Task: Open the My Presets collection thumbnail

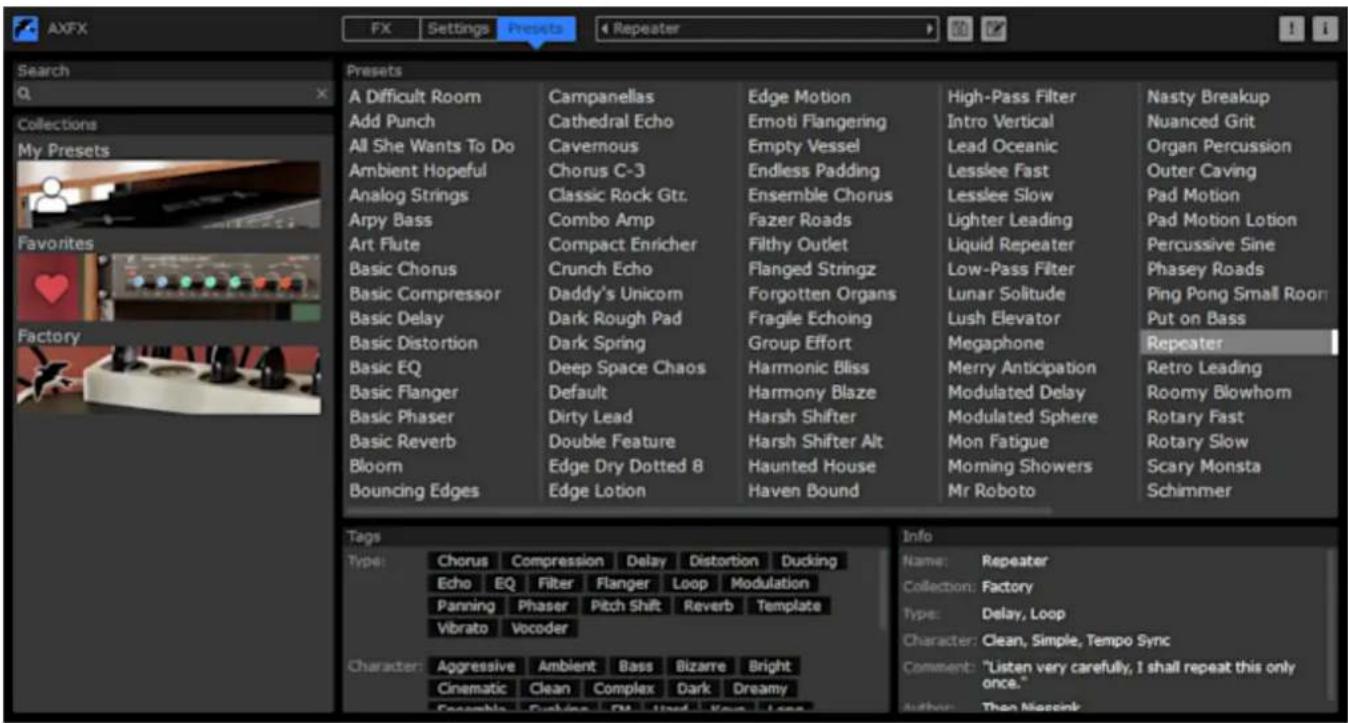Action: pyautogui.click(x=169, y=195)
